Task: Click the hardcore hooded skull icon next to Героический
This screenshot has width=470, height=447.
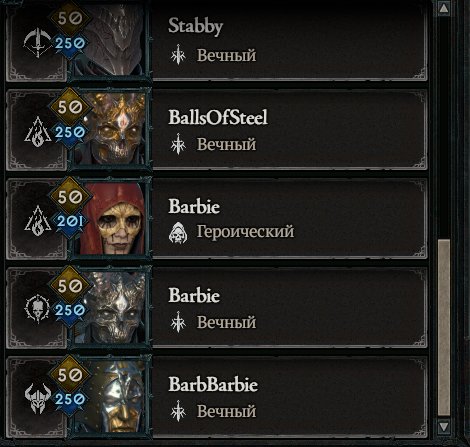Action: pos(178,232)
